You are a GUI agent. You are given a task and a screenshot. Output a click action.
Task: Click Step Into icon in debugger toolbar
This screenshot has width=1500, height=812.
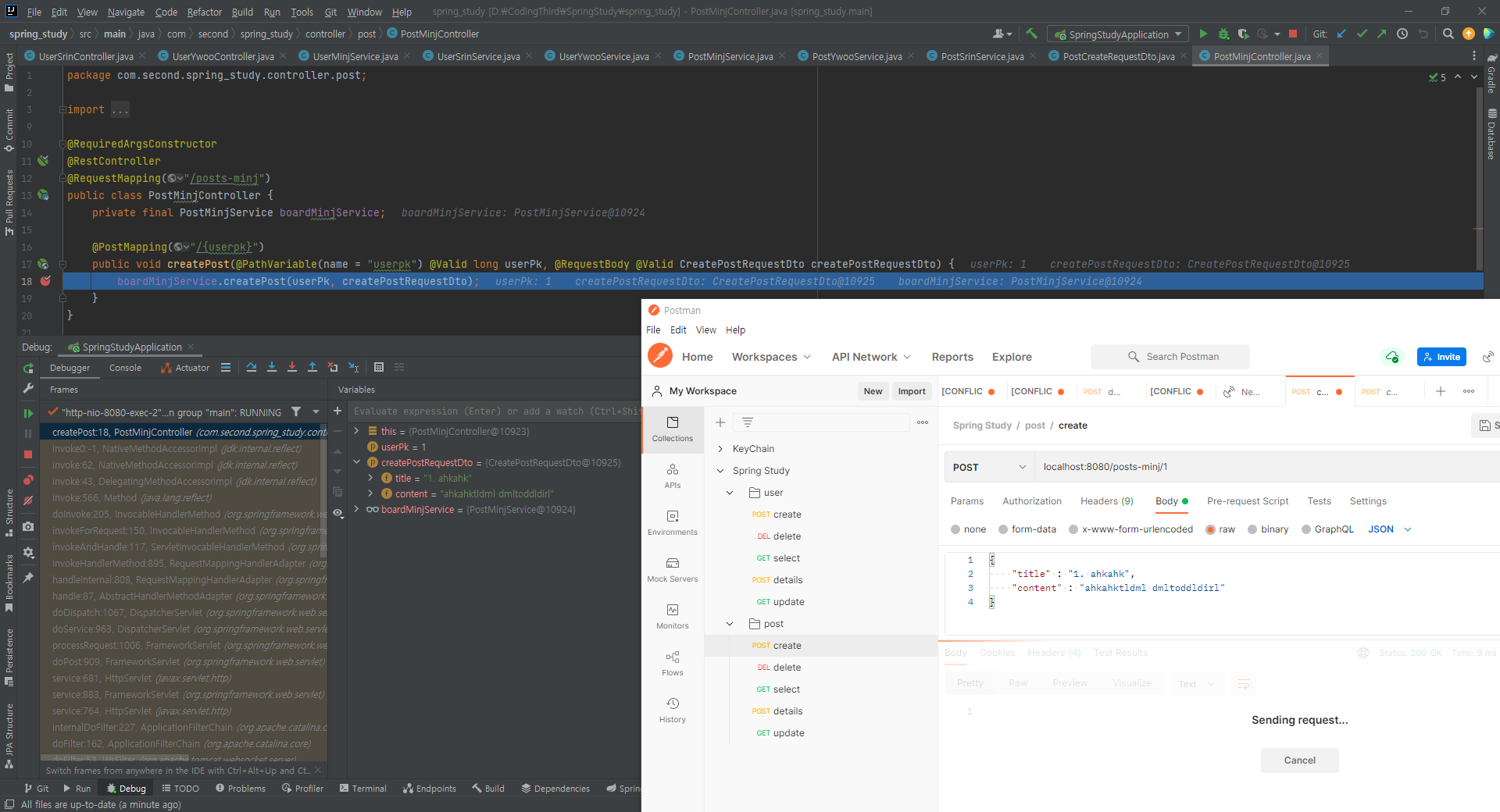[x=271, y=367]
